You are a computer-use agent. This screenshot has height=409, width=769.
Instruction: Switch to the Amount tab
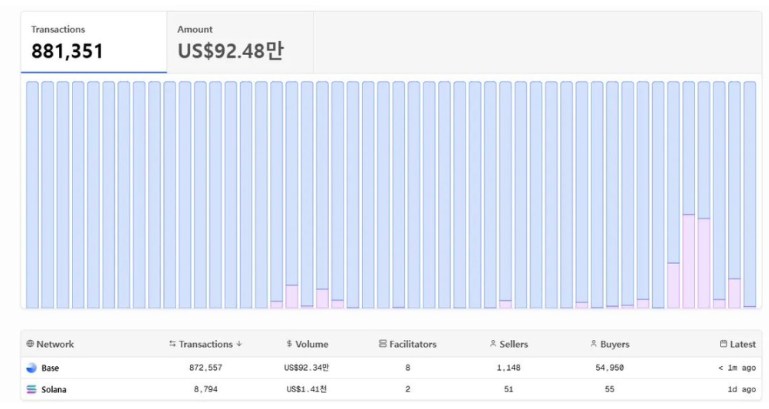coord(240,42)
